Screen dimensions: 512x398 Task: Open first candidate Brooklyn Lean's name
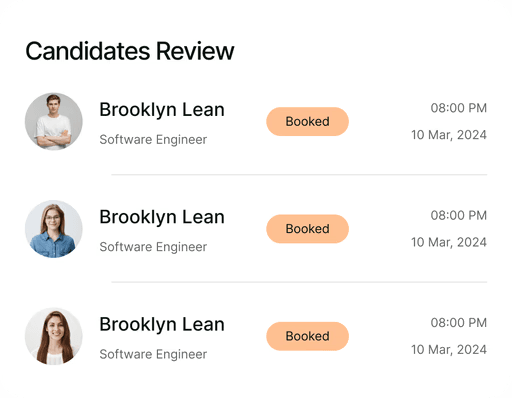click(x=162, y=110)
